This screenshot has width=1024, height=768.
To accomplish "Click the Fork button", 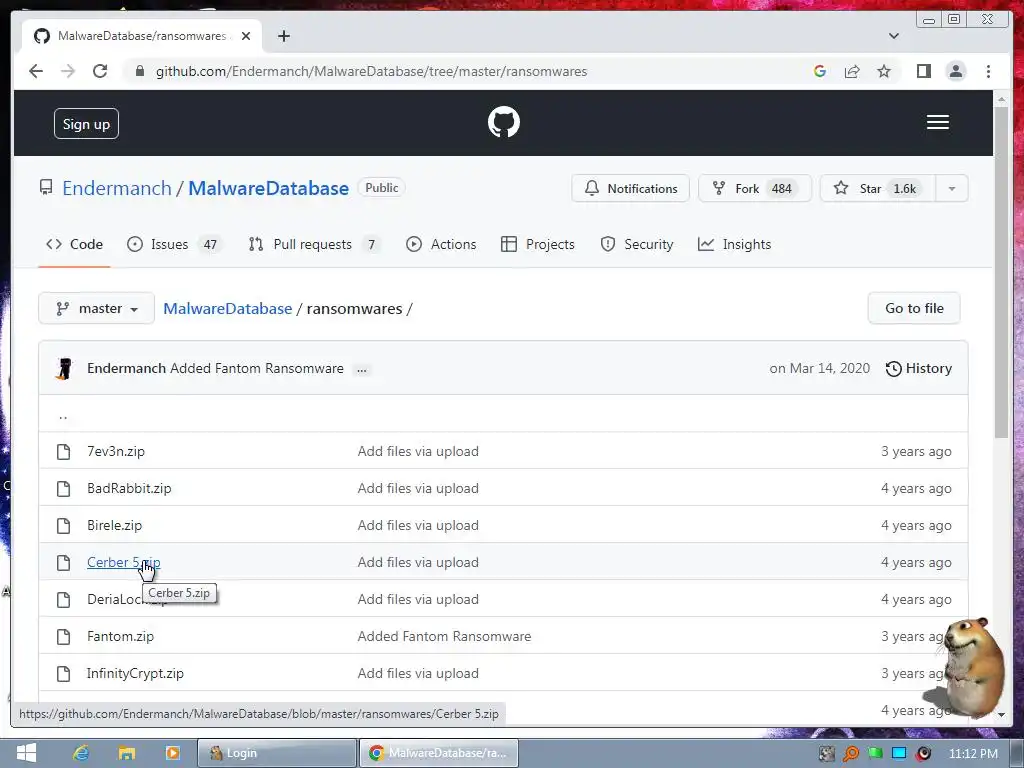I will pyautogui.click(x=754, y=188).
